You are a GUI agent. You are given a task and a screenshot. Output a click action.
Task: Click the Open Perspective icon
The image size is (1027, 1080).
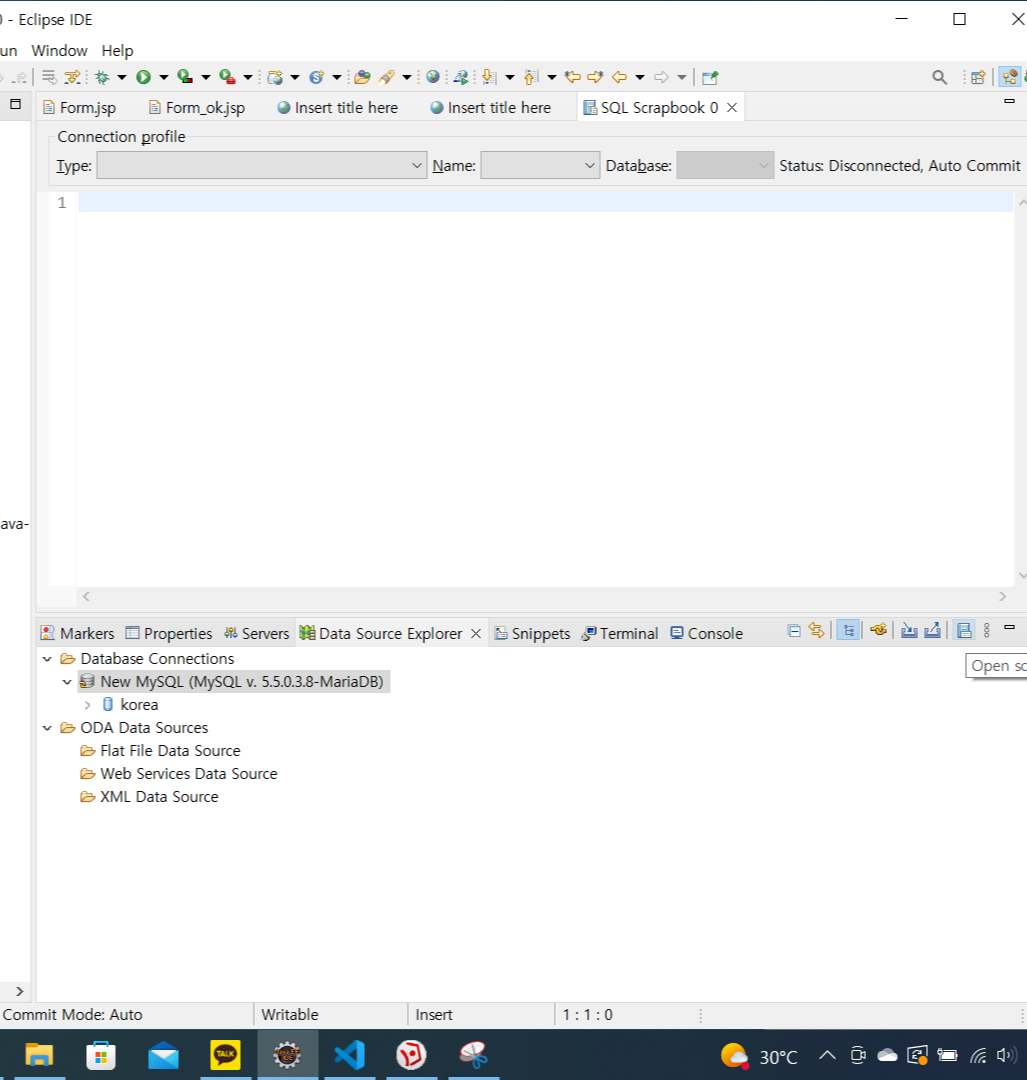(x=978, y=77)
